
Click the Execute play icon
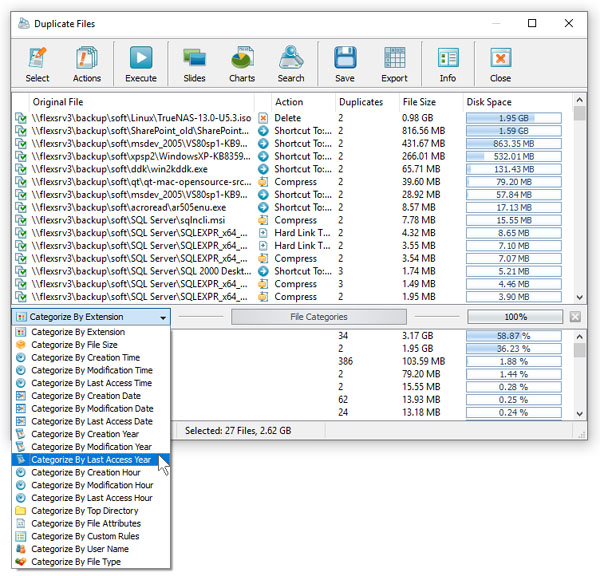click(x=141, y=64)
